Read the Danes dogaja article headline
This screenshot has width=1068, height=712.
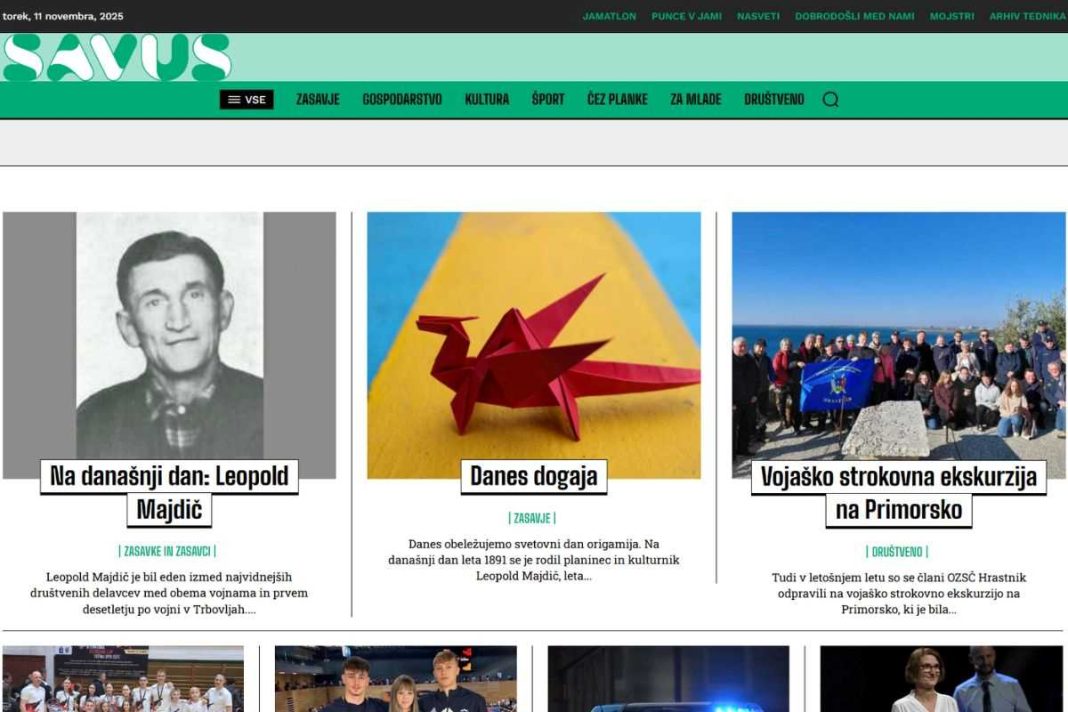click(533, 477)
